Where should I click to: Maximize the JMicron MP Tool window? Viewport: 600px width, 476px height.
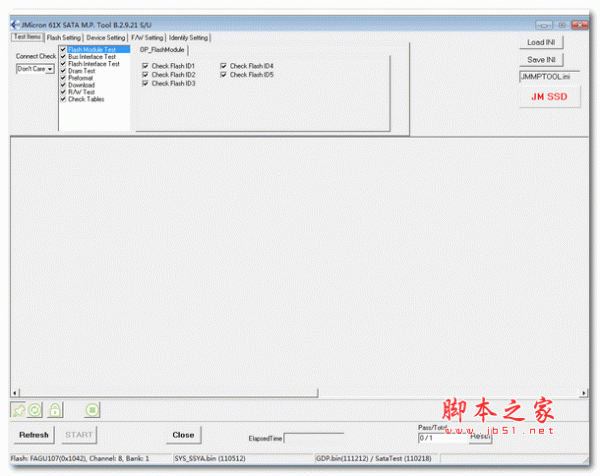click(x=562, y=25)
